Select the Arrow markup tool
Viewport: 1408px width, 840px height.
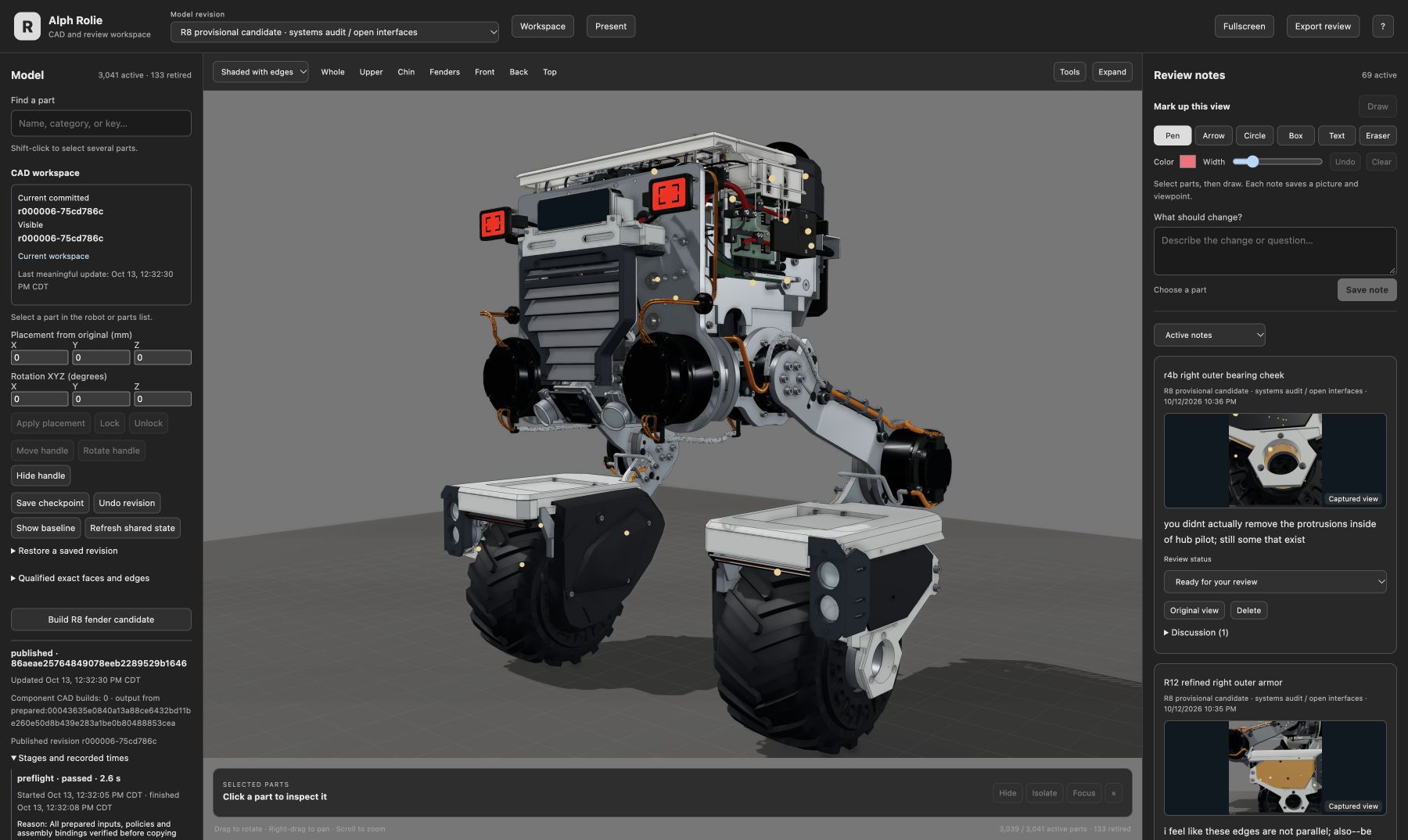tap(1213, 135)
